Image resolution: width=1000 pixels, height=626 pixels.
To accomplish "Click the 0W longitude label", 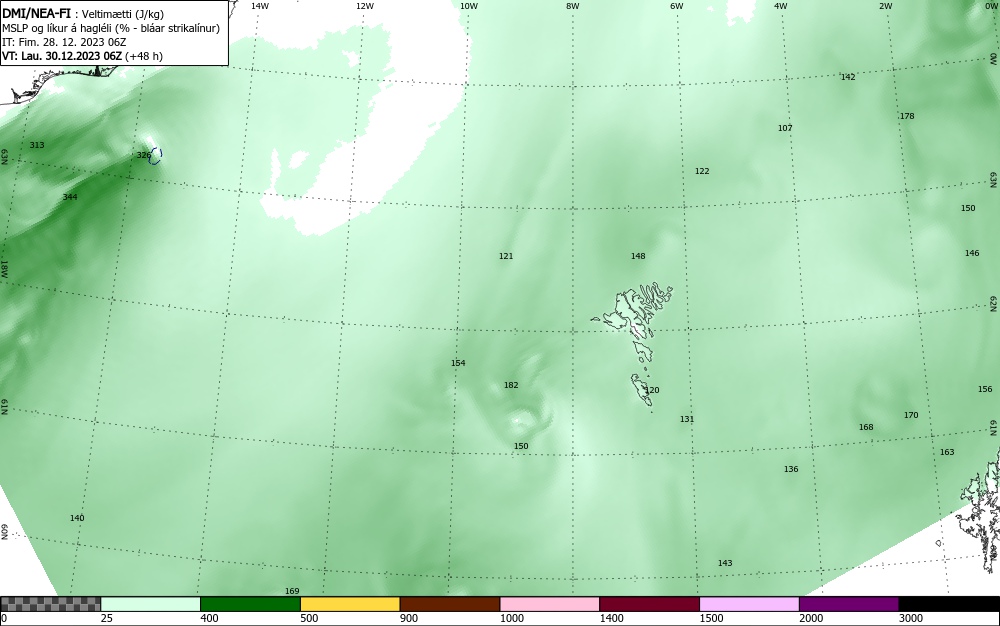I will tap(990, 6).
